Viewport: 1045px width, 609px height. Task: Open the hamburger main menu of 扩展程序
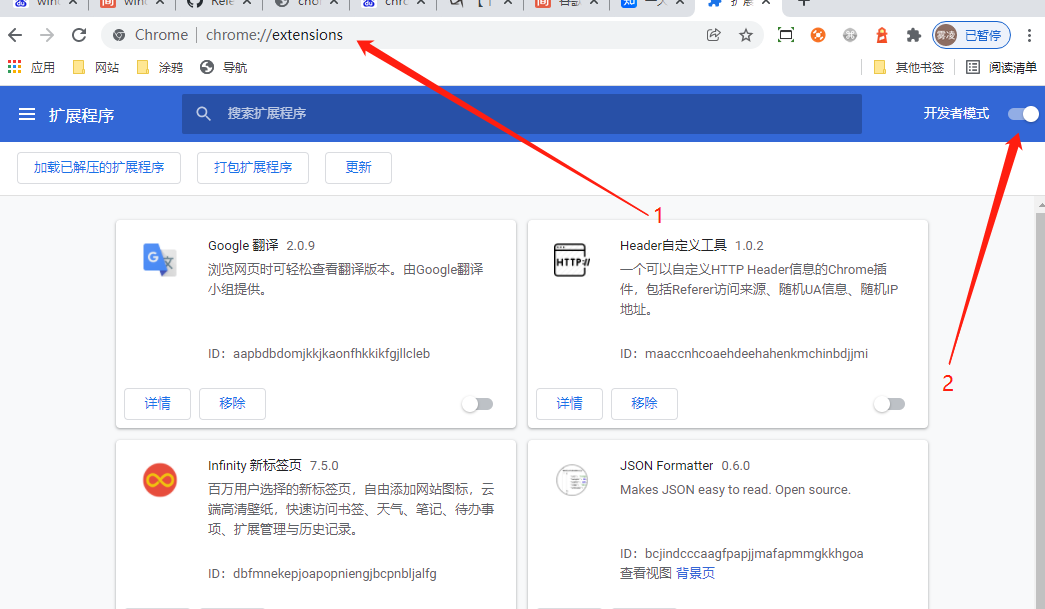tap(27, 114)
